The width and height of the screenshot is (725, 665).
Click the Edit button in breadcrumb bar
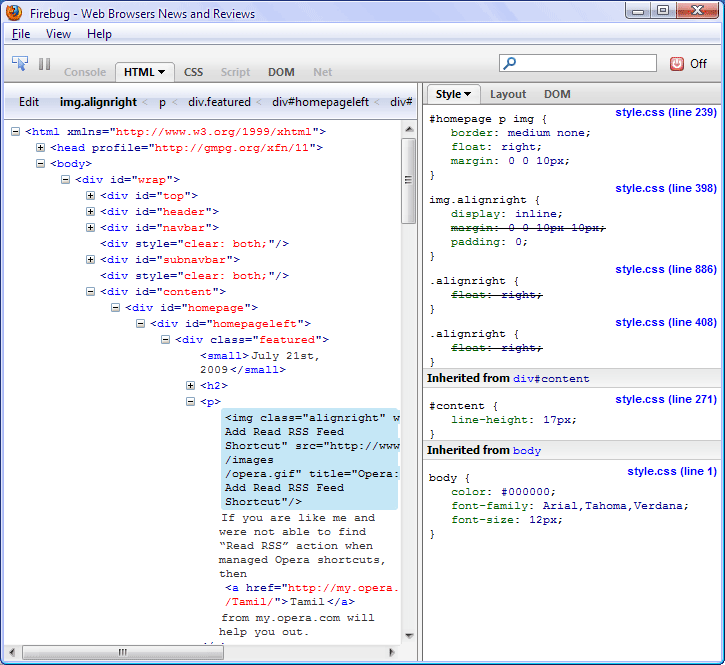(29, 102)
